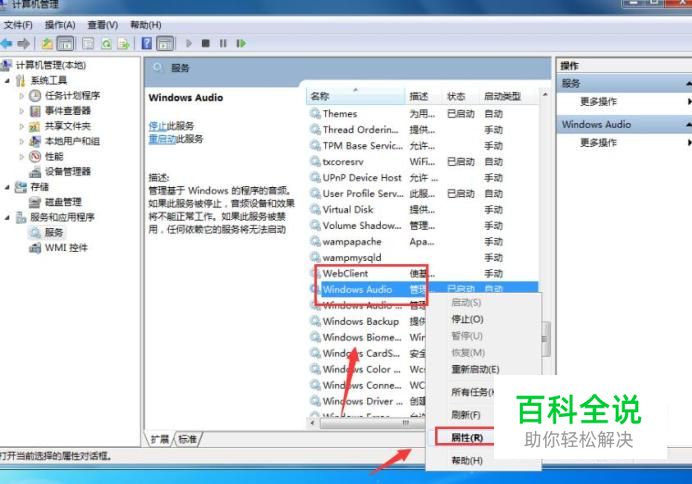Open Device Manager (设备管理器) in tree
Screen dimensions: 692x484
68,171
